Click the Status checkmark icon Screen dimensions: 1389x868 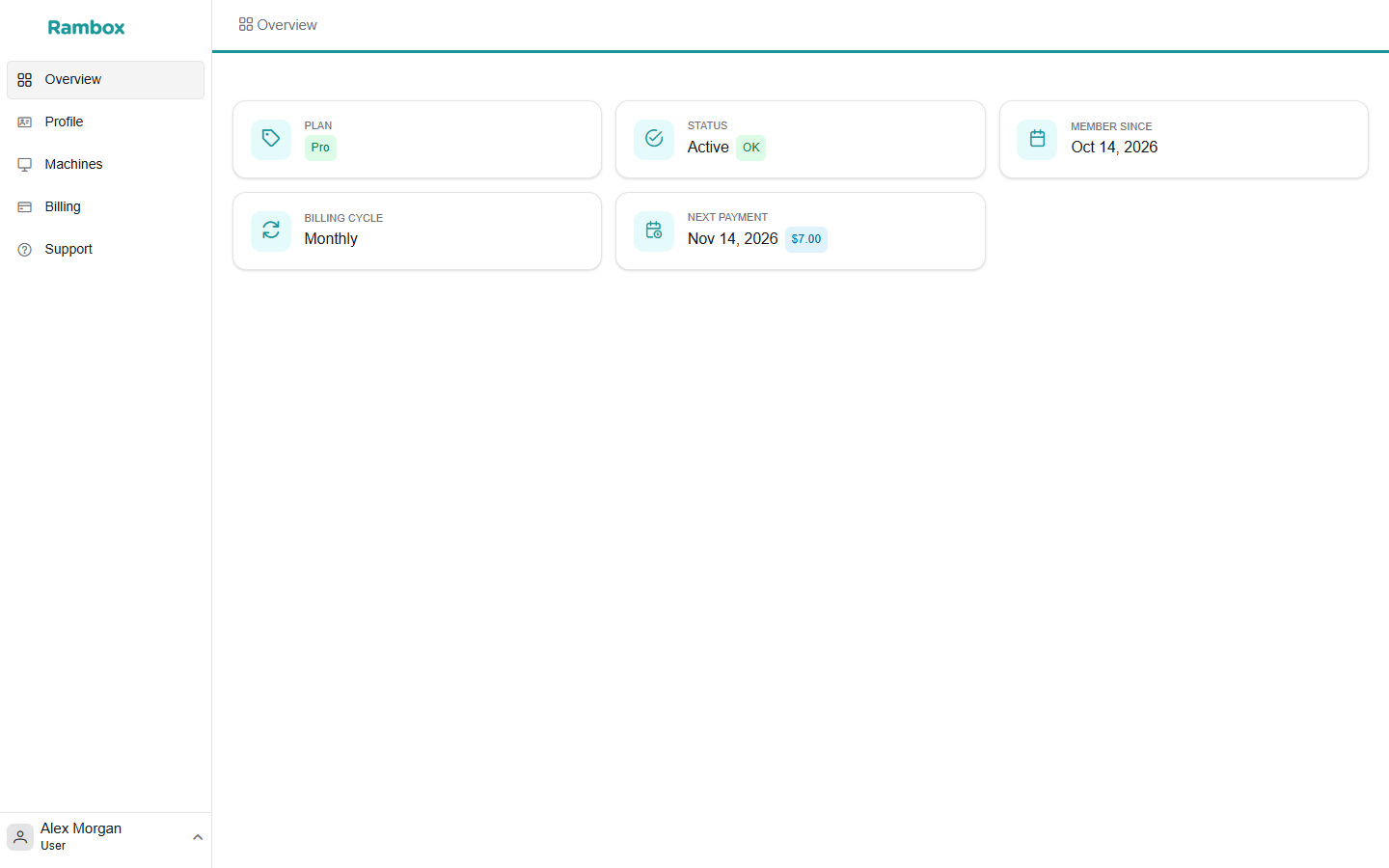point(654,139)
